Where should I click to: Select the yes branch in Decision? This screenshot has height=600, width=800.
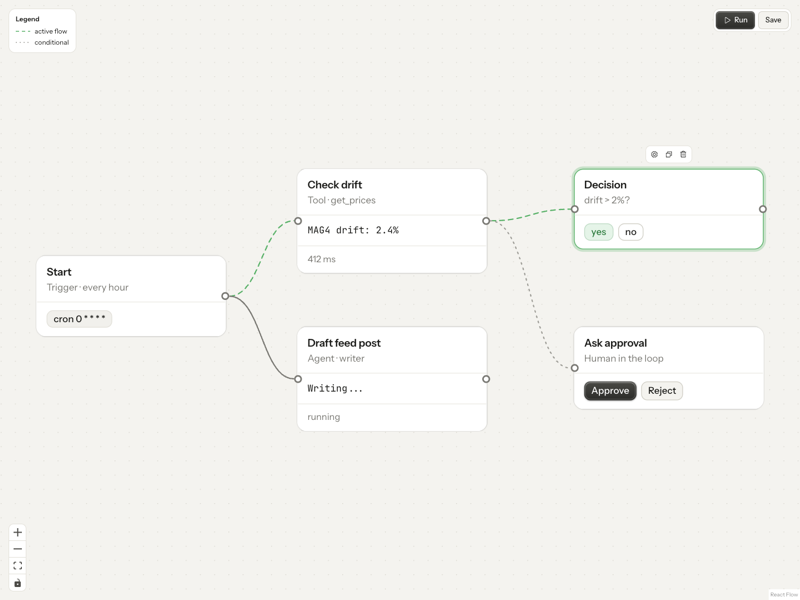tap(598, 232)
